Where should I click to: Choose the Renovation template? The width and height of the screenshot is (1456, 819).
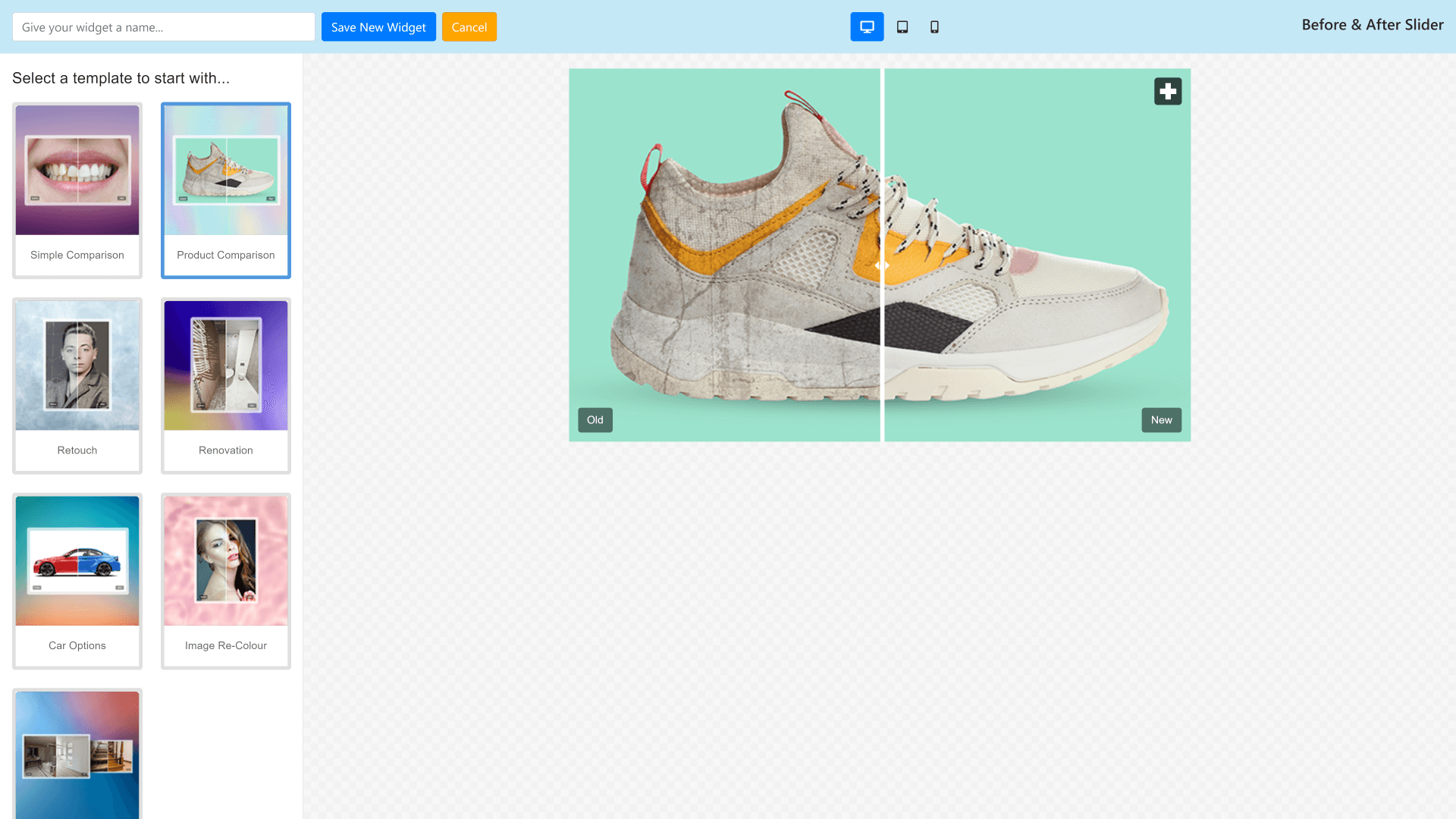(x=226, y=385)
